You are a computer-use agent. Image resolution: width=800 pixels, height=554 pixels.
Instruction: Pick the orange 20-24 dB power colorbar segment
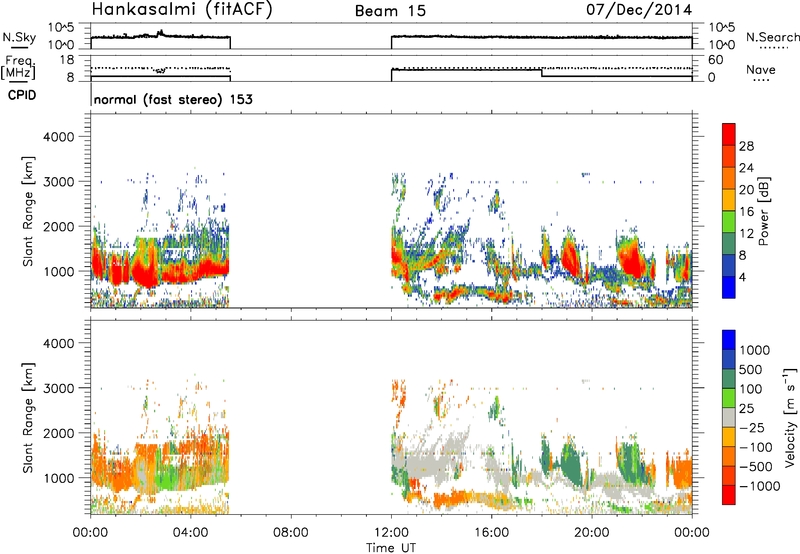click(x=729, y=178)
